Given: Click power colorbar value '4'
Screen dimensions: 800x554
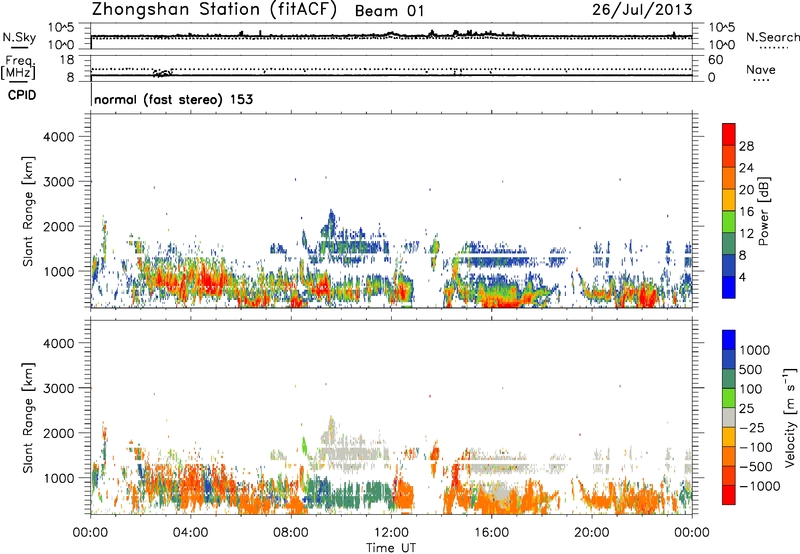Looking at the screenshot, I should (x=743, y=278).
